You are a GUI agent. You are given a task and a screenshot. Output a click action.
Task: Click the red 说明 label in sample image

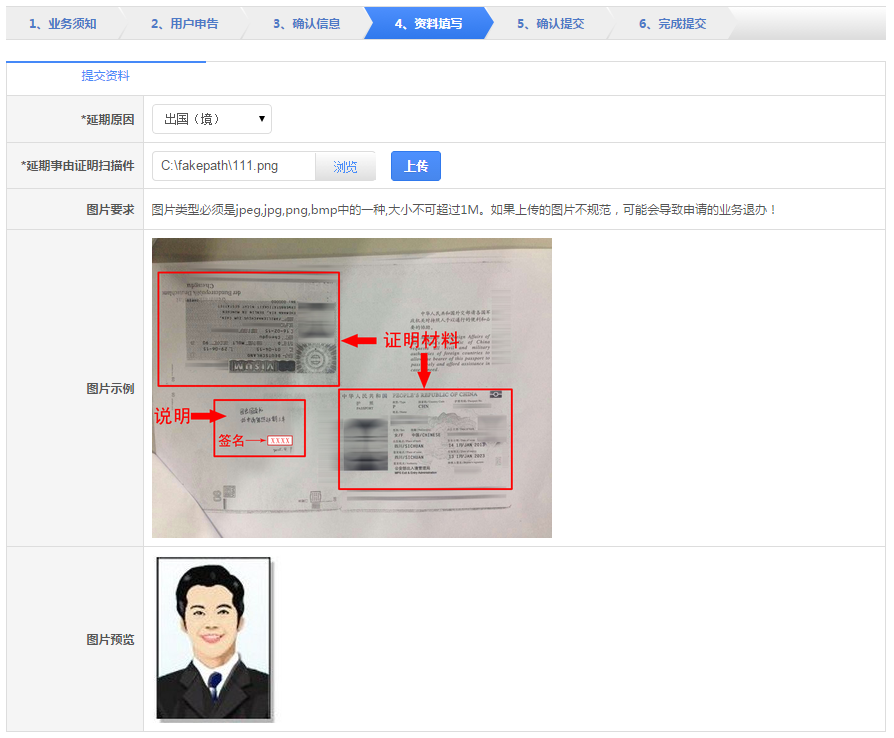[x=171, y=416]
